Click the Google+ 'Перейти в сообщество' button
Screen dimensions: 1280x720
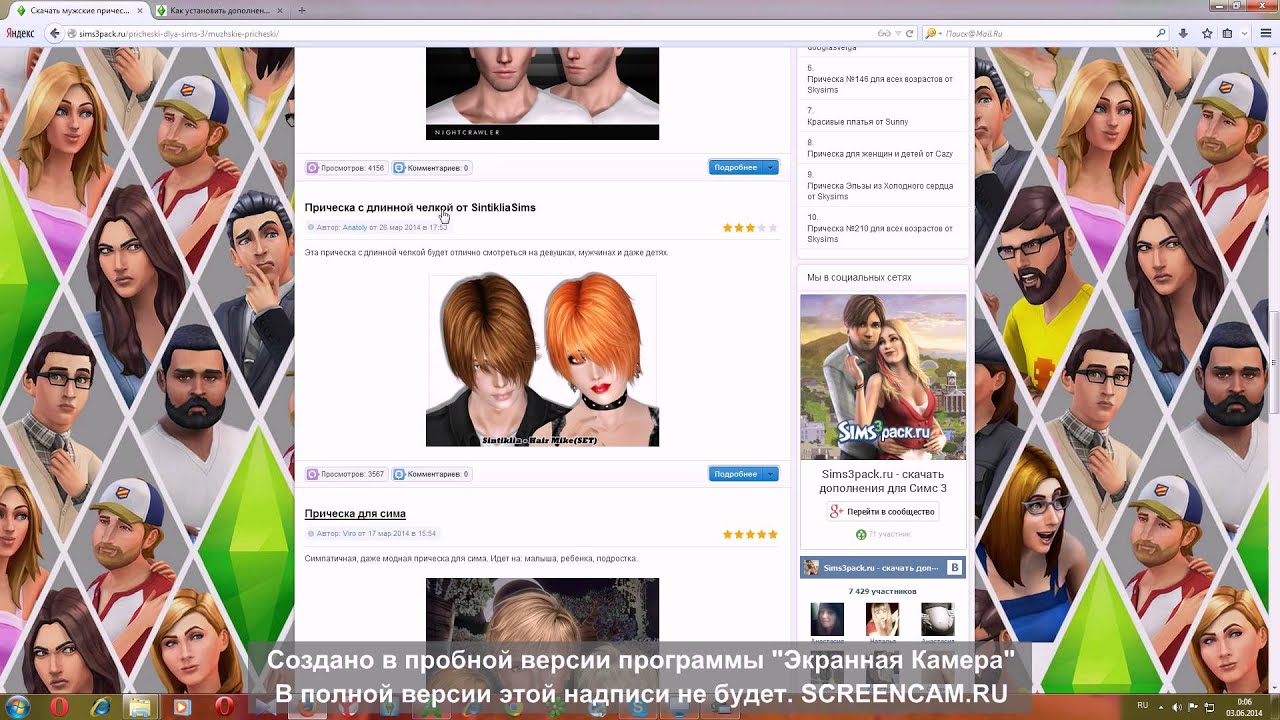click(883, 511)
